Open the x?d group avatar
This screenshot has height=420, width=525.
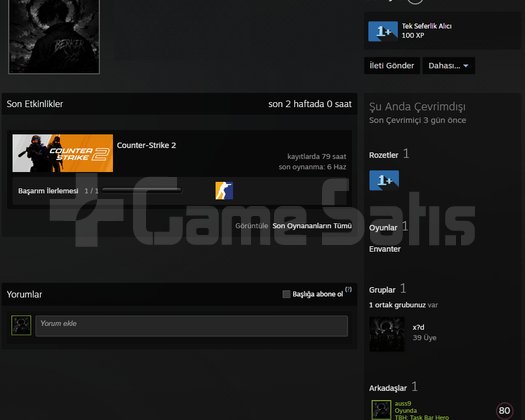[387, 334]
